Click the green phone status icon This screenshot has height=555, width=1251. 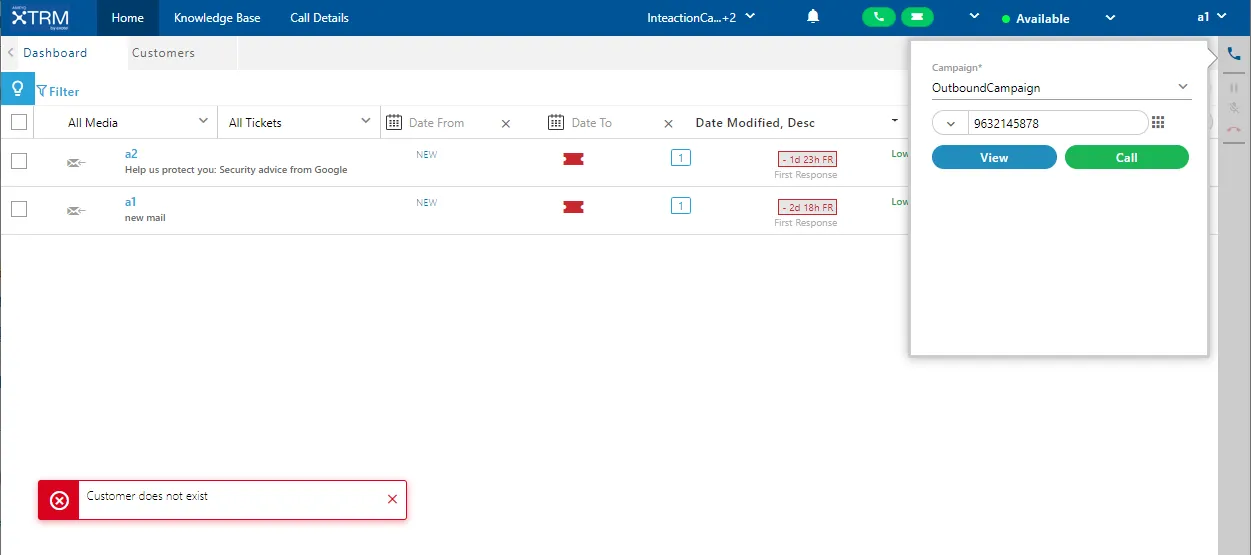(x=879, y=17)
